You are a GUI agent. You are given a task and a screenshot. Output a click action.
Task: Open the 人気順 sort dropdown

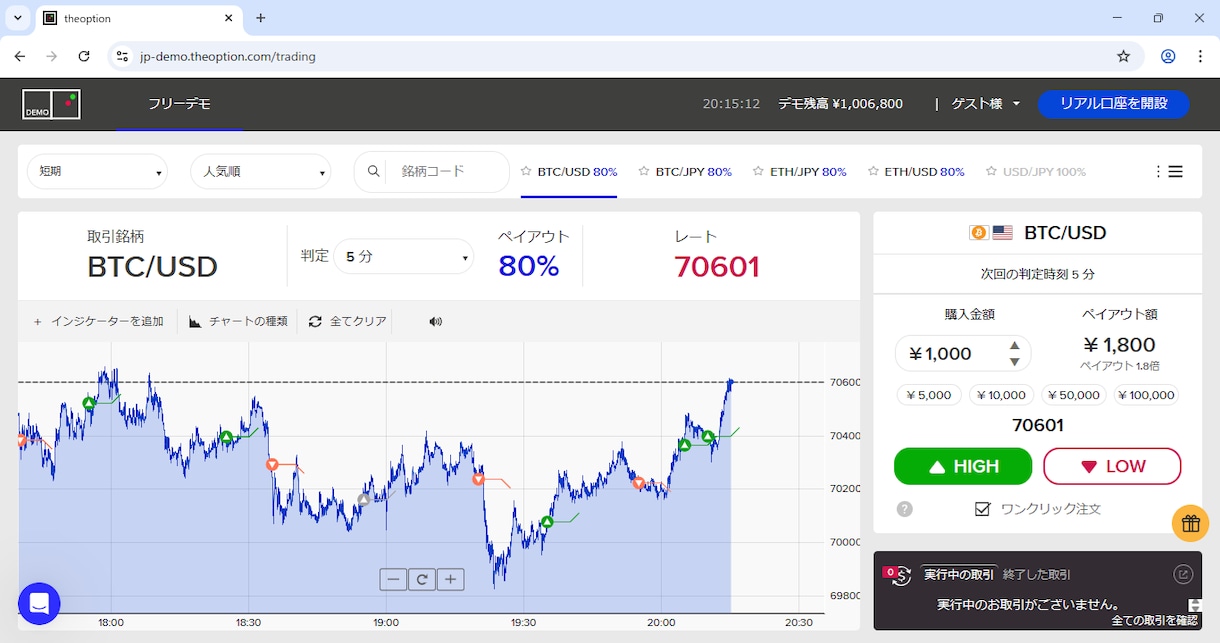click(261, 172)
